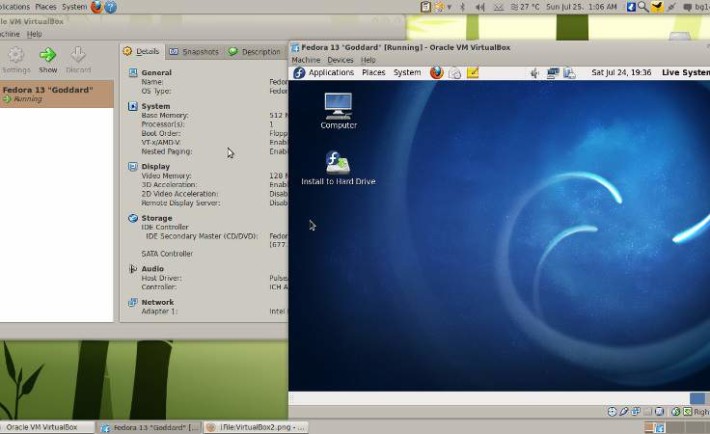Click the Storage heading link in Details
710x434 pixels.
[157, 218]
